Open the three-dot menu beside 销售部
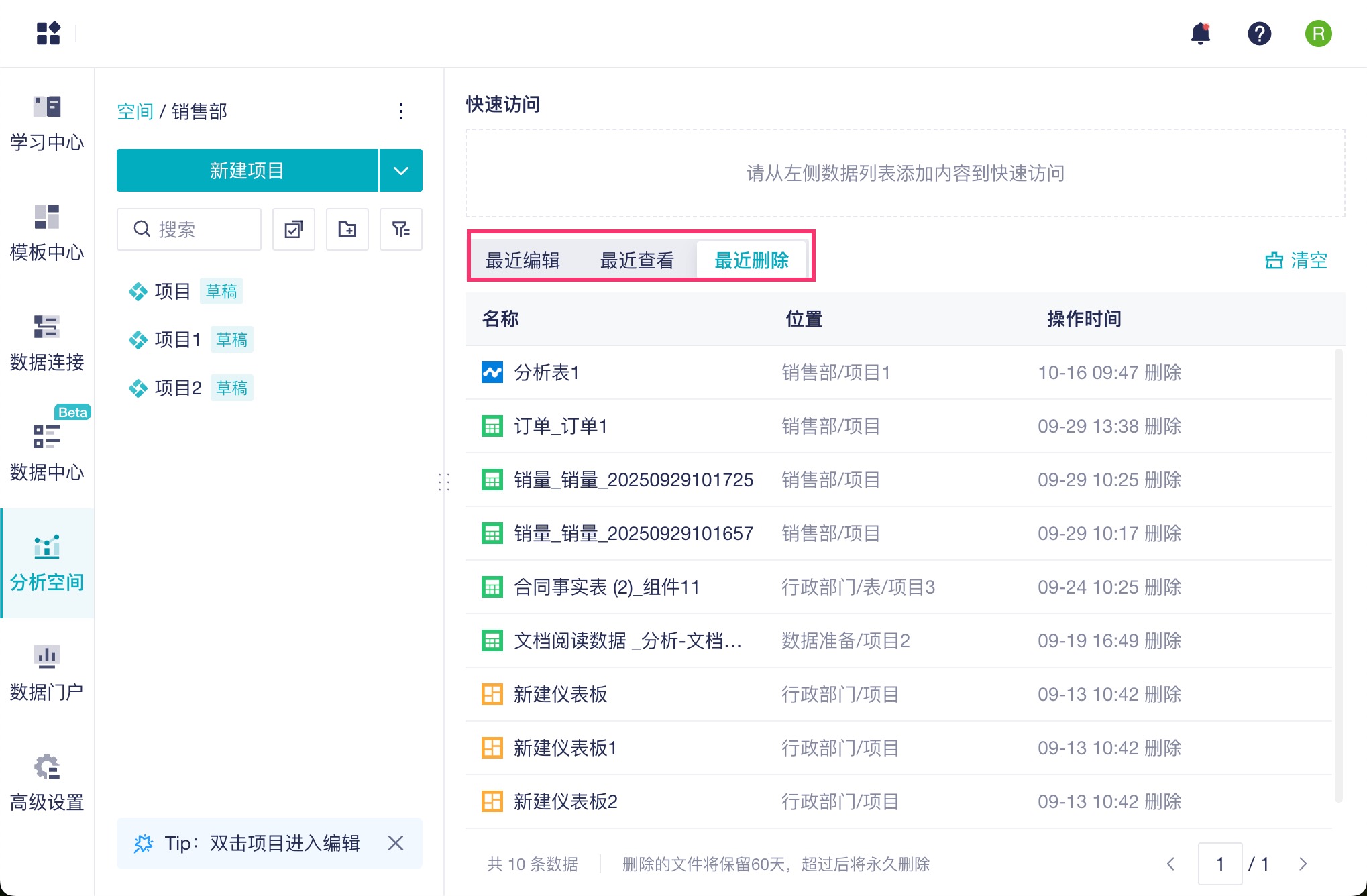 pos(400,111)
